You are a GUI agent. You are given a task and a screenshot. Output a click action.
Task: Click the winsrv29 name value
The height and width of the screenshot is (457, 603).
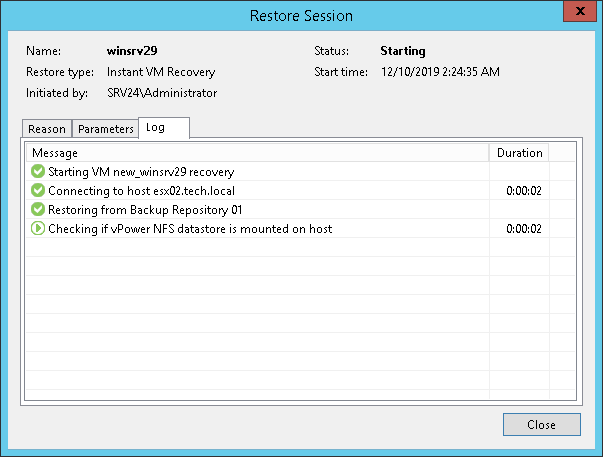click(x=132, y=51)
